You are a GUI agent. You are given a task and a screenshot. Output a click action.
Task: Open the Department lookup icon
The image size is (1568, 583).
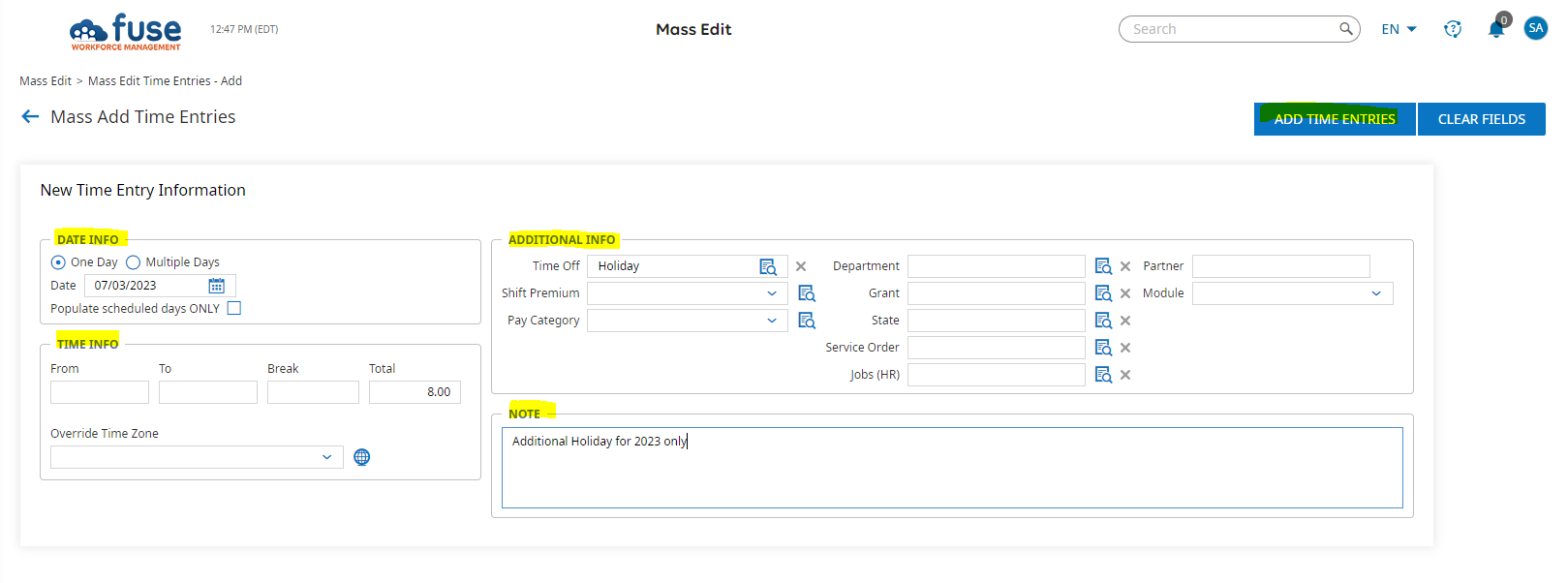click(1103, 266)
